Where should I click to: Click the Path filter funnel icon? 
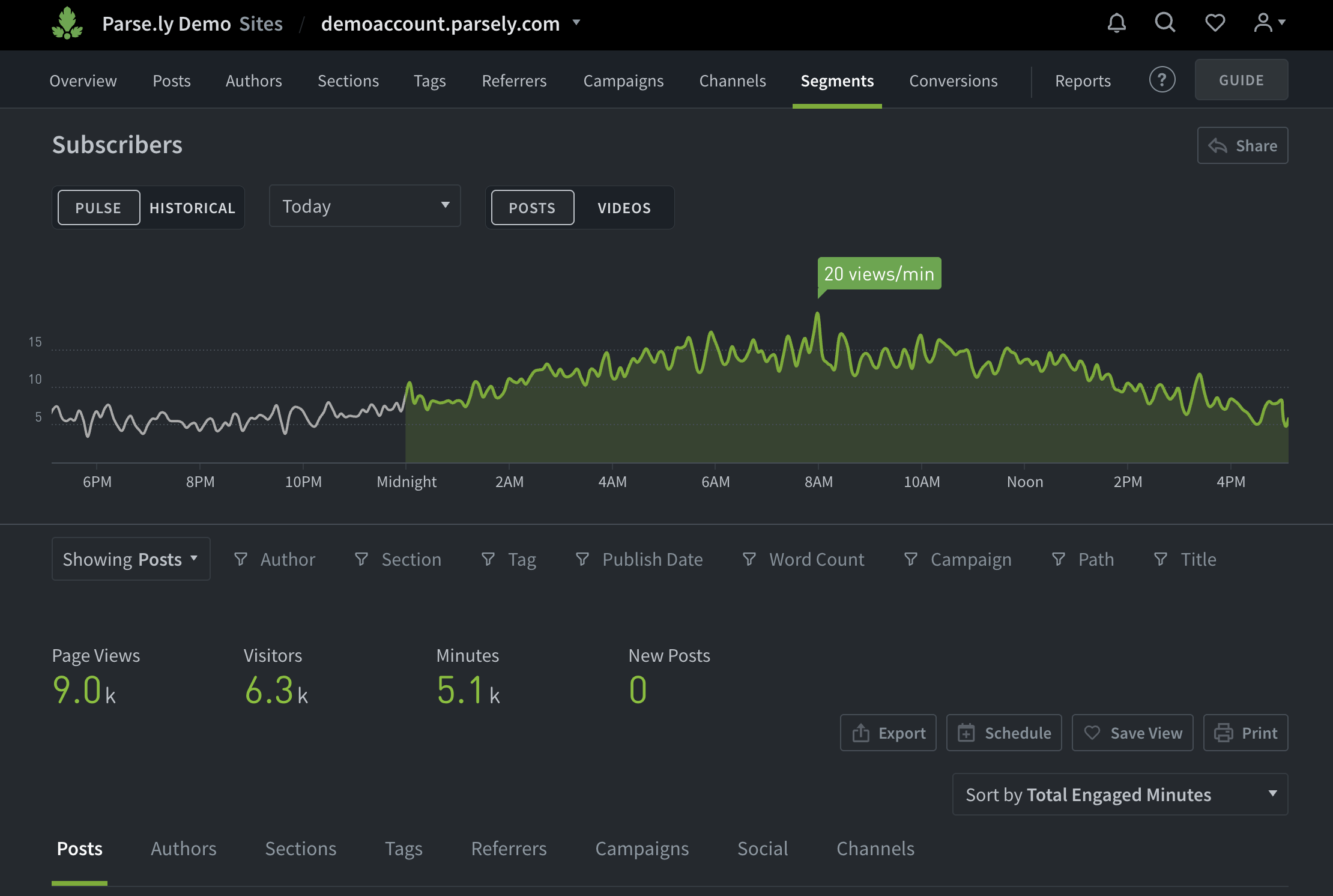pos(1059,559)
